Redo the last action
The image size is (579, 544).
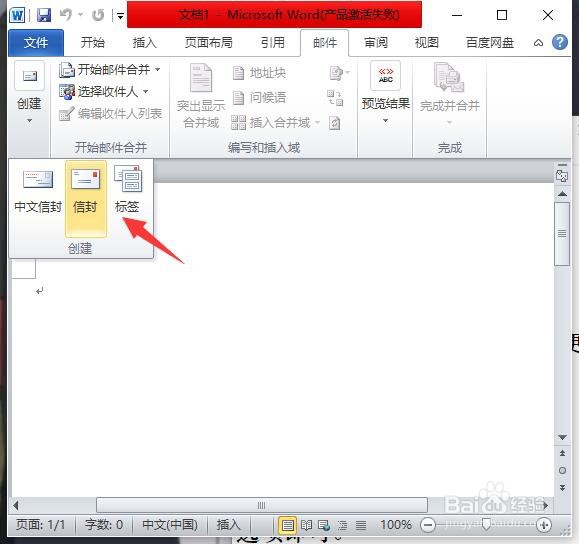[98, 15]
